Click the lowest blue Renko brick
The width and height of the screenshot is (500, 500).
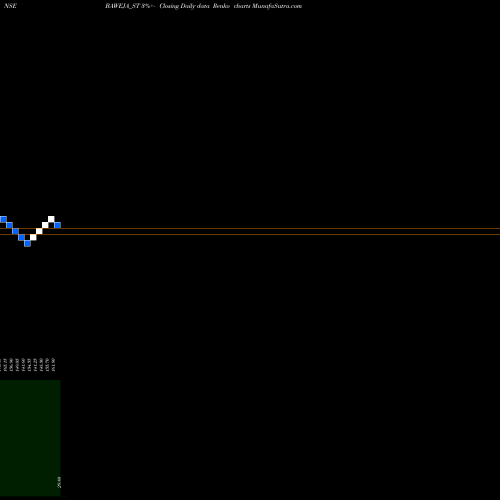(x=27, y=244)
